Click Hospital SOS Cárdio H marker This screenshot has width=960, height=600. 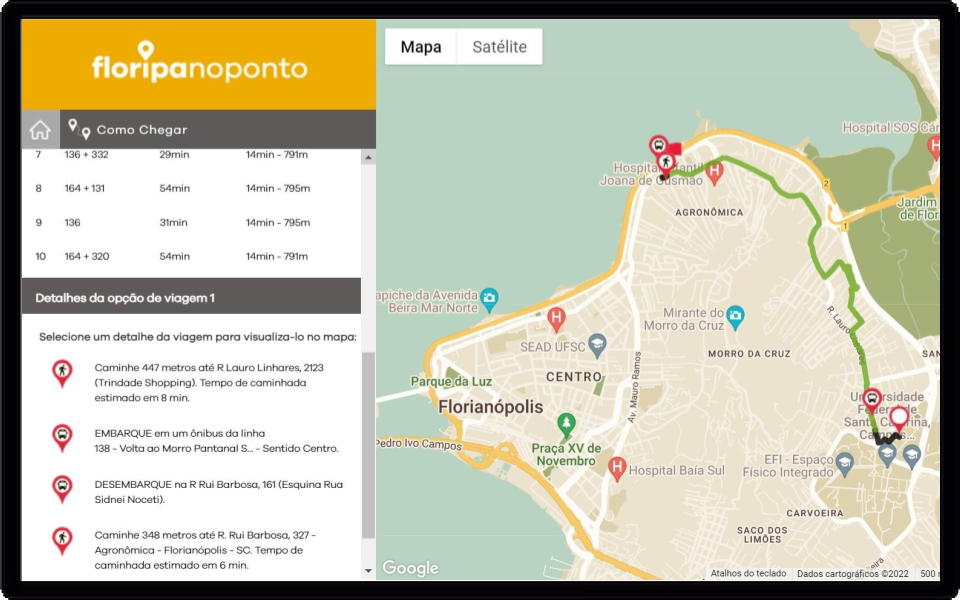[934, 148]
